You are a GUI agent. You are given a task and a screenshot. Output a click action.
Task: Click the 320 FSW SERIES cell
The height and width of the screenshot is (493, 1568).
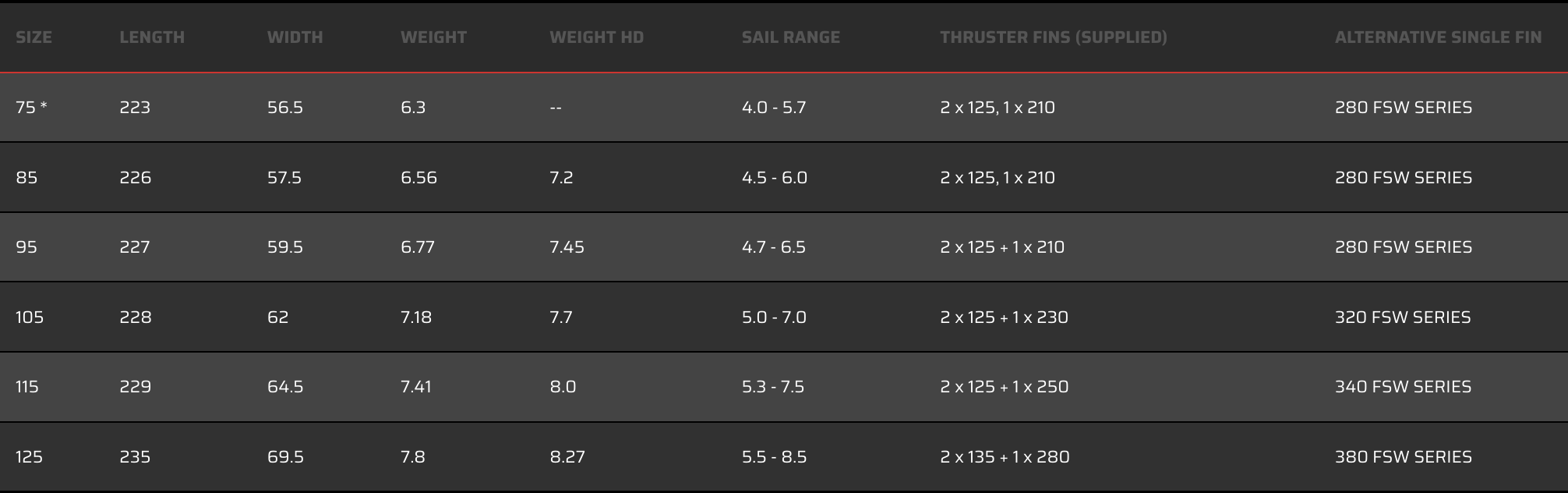1403,317
